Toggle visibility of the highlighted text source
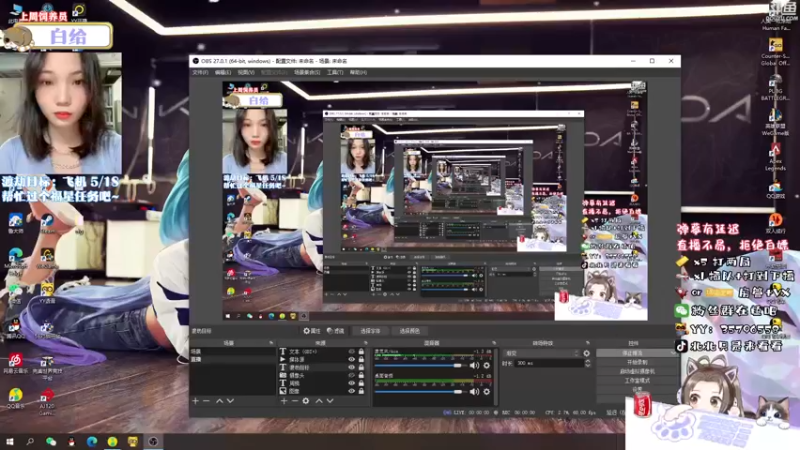This screenshot has height=450, width=800. tap(352, 367)
